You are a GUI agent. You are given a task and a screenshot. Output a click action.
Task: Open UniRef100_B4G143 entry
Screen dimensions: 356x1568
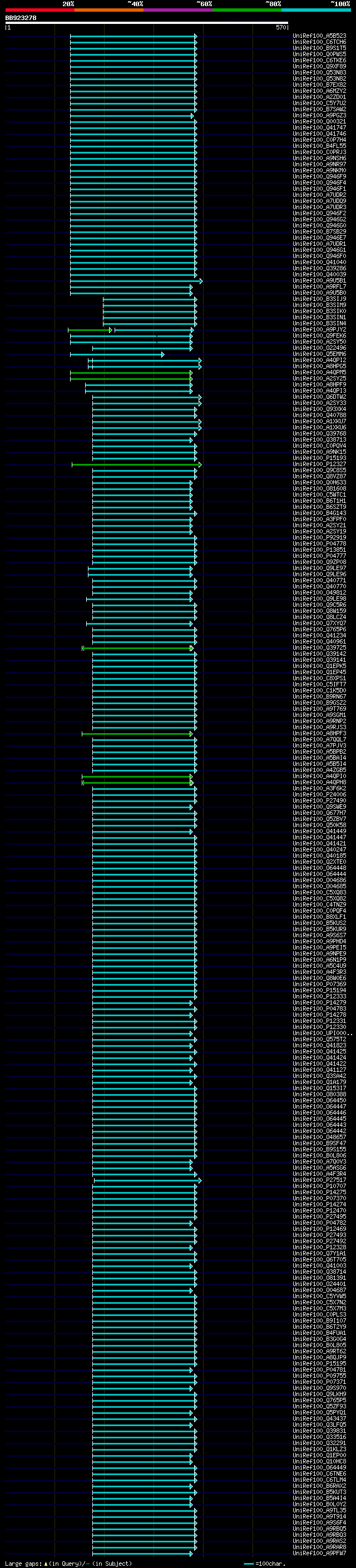(319, 513)
